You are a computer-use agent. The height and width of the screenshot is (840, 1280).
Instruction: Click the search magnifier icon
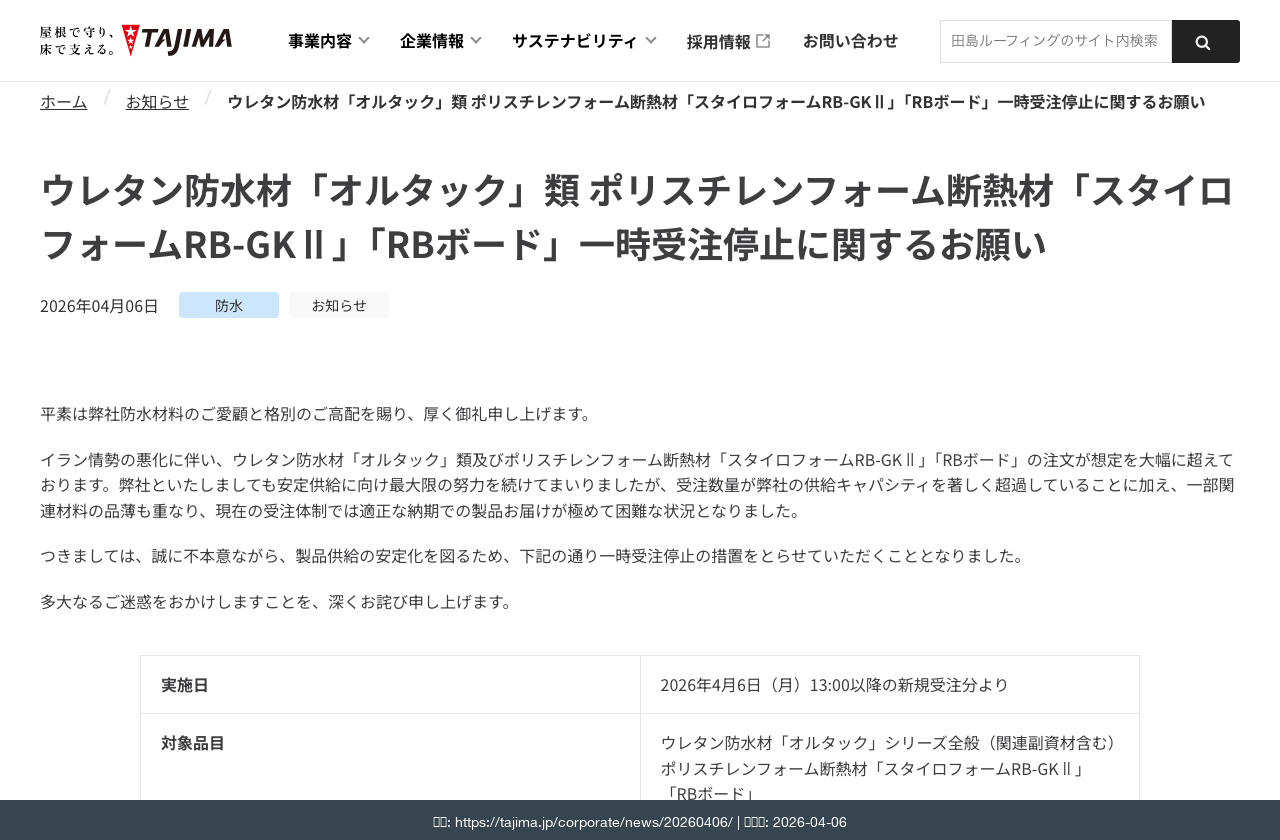pyautogui.click(x=1205, y=40)
